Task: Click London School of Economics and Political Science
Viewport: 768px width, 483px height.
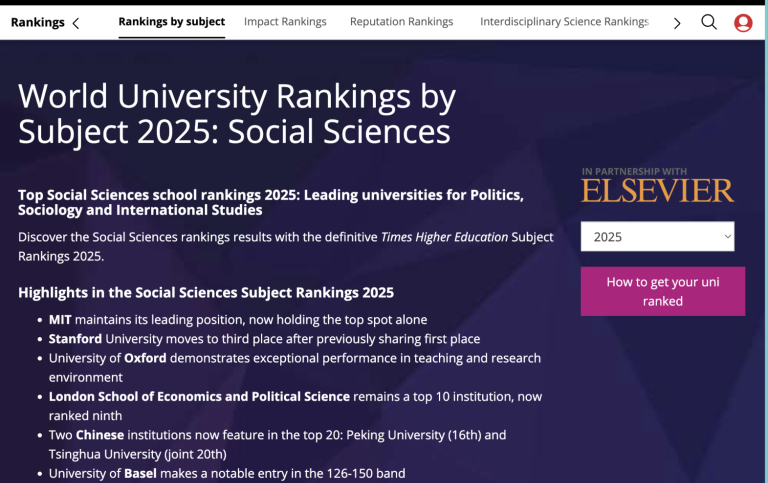Action: pos(199,397)
